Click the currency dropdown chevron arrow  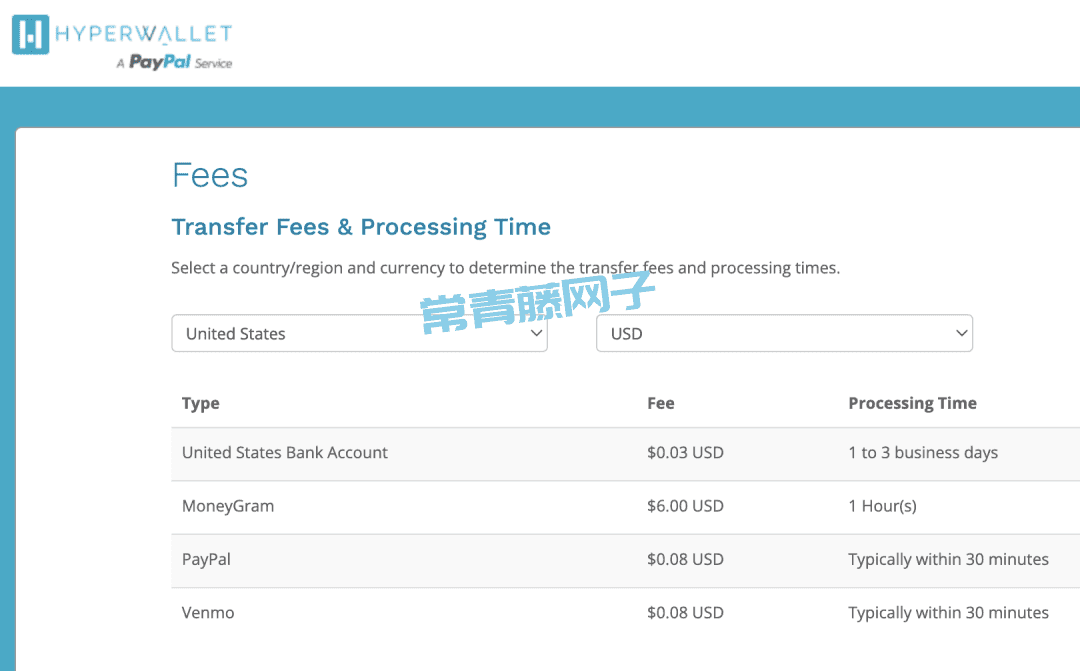(x=962, y=333)
